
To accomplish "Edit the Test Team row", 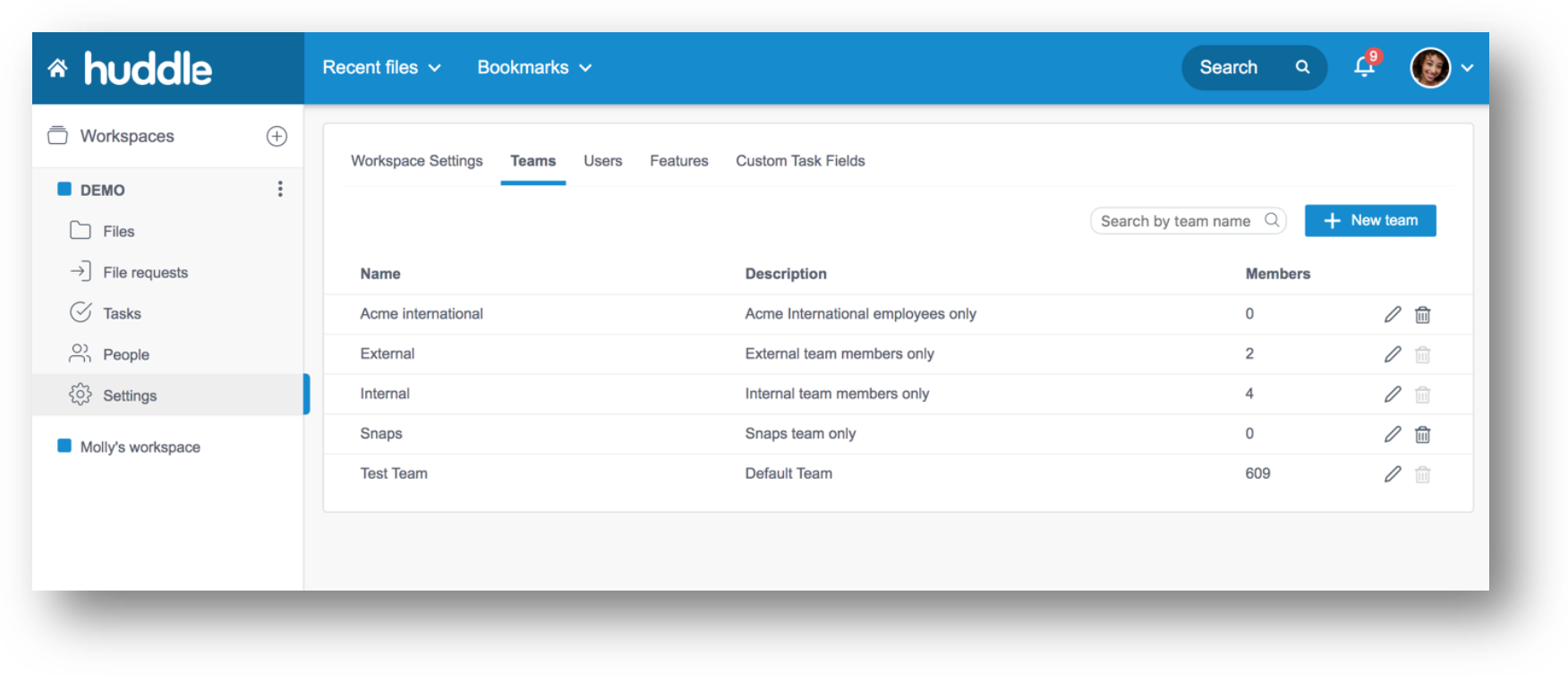I will [1393, 474].
